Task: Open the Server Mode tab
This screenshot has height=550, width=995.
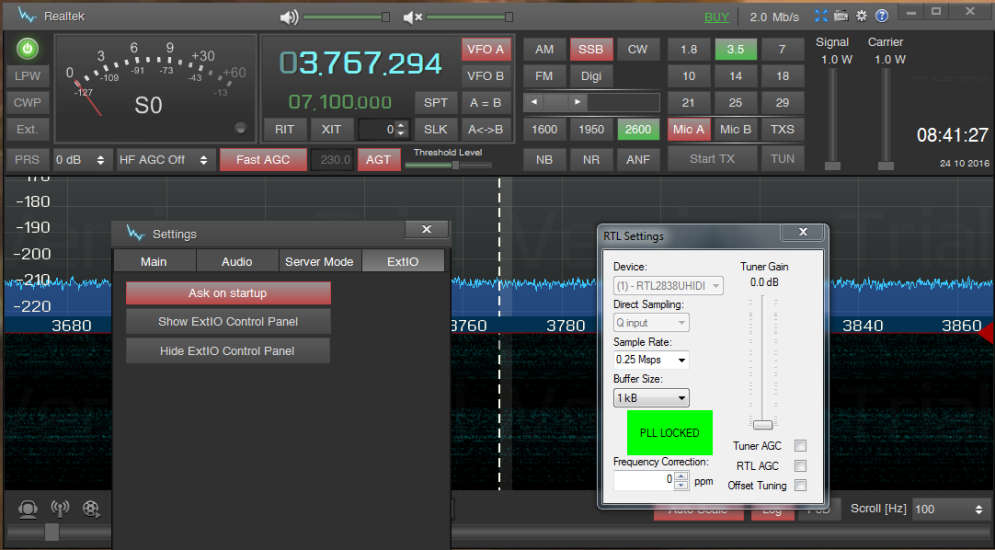Action: tap(319, 261)
